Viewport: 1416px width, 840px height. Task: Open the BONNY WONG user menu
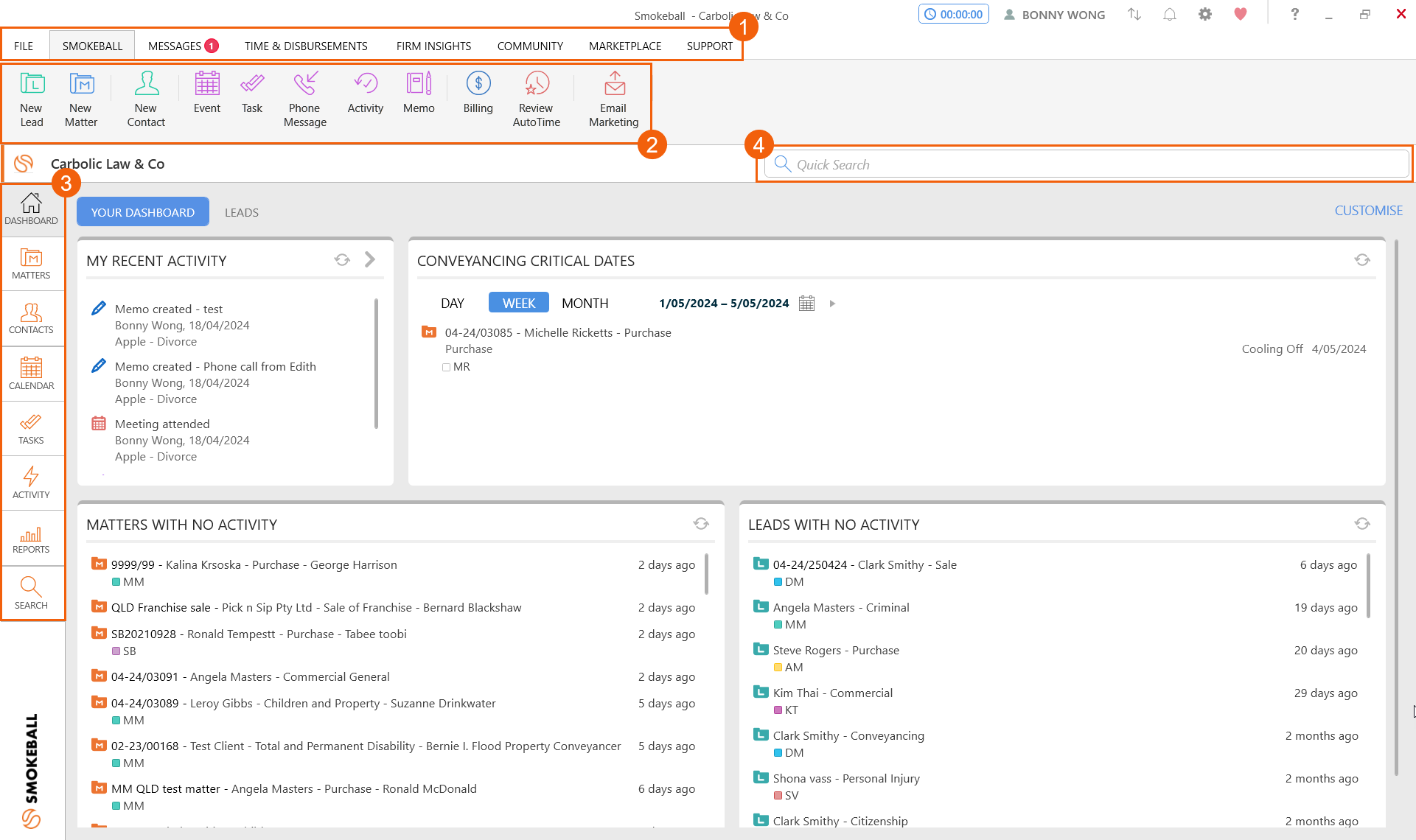click(1055, 15)
